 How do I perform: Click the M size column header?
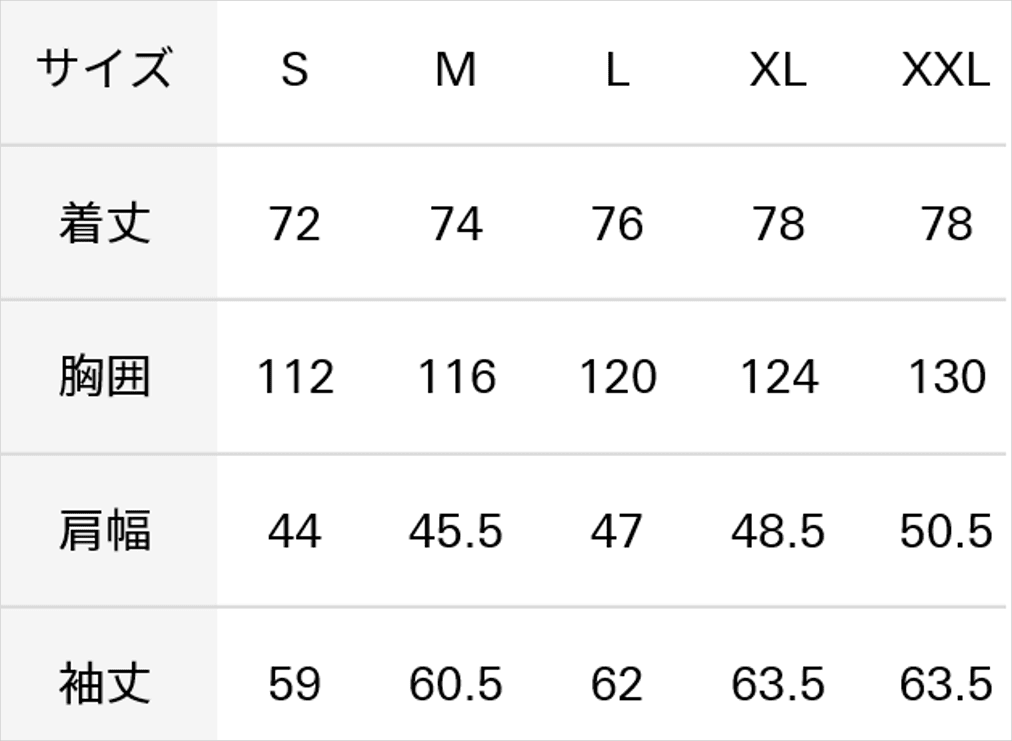point(456,69)
